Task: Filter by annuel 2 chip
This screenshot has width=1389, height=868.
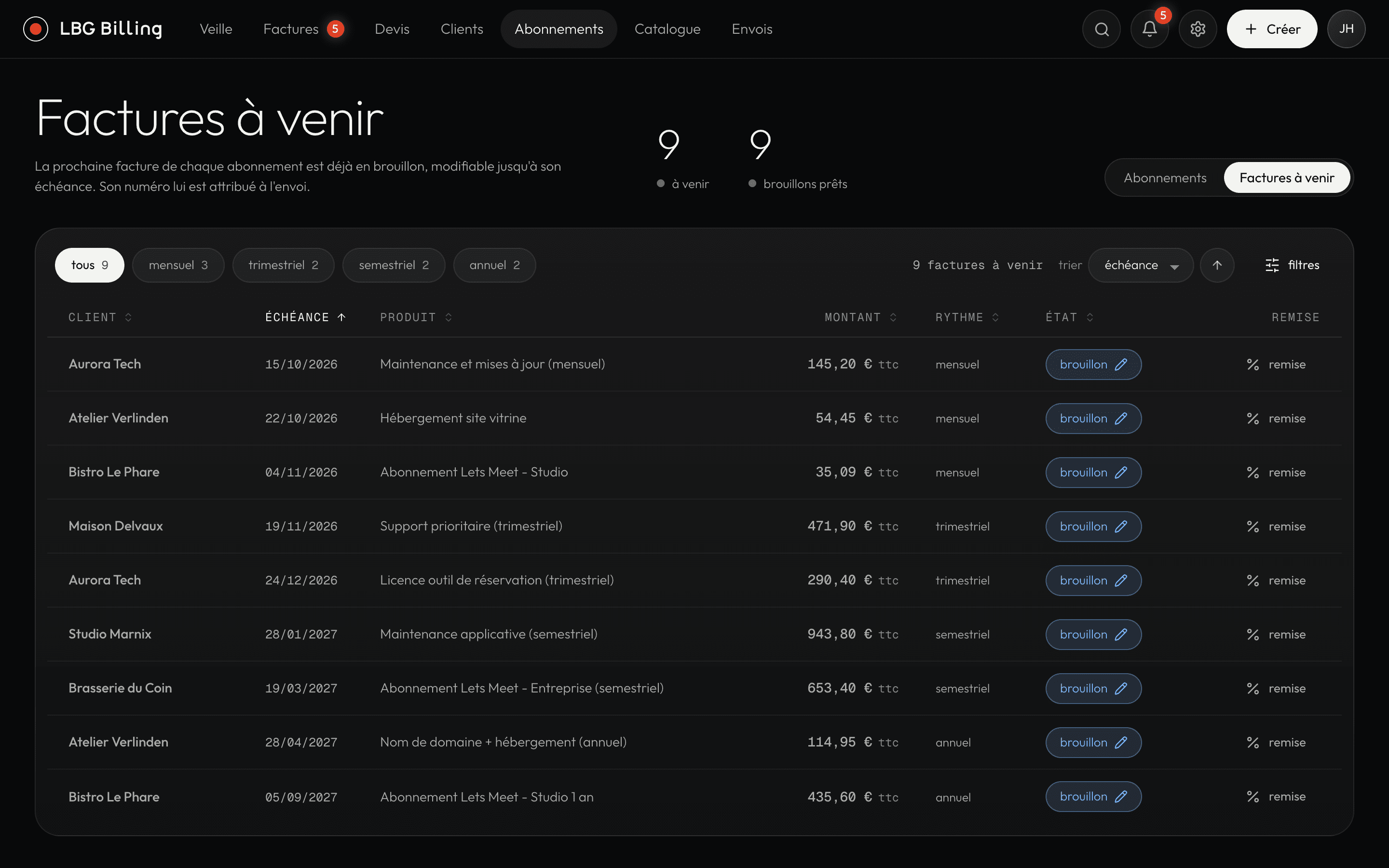Action: (x=495, y=265)
